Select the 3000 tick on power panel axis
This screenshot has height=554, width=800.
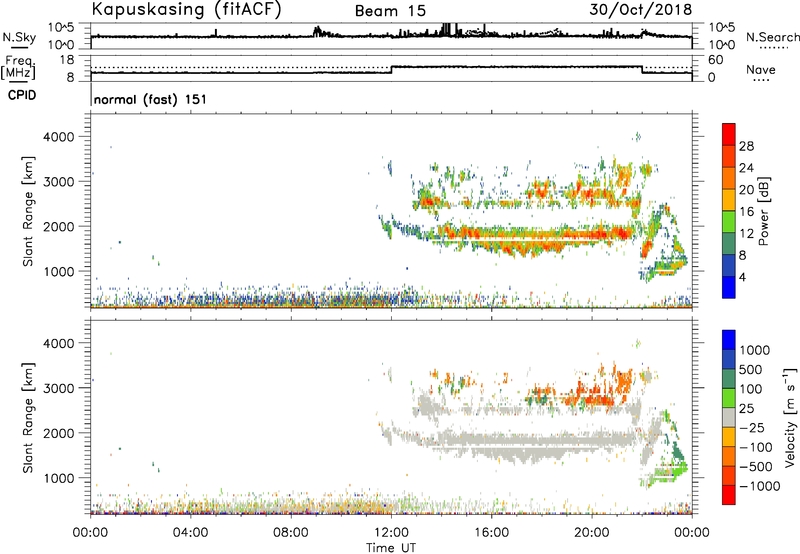[x=59, y=182]
